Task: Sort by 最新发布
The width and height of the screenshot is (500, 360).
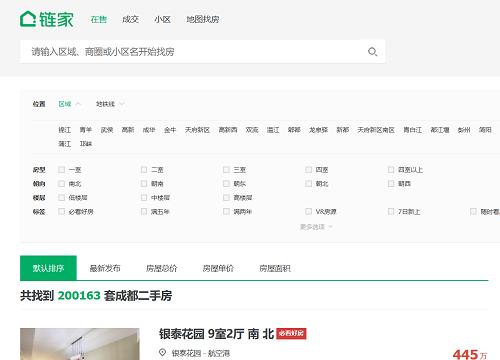Action: [x=105, y=268]
